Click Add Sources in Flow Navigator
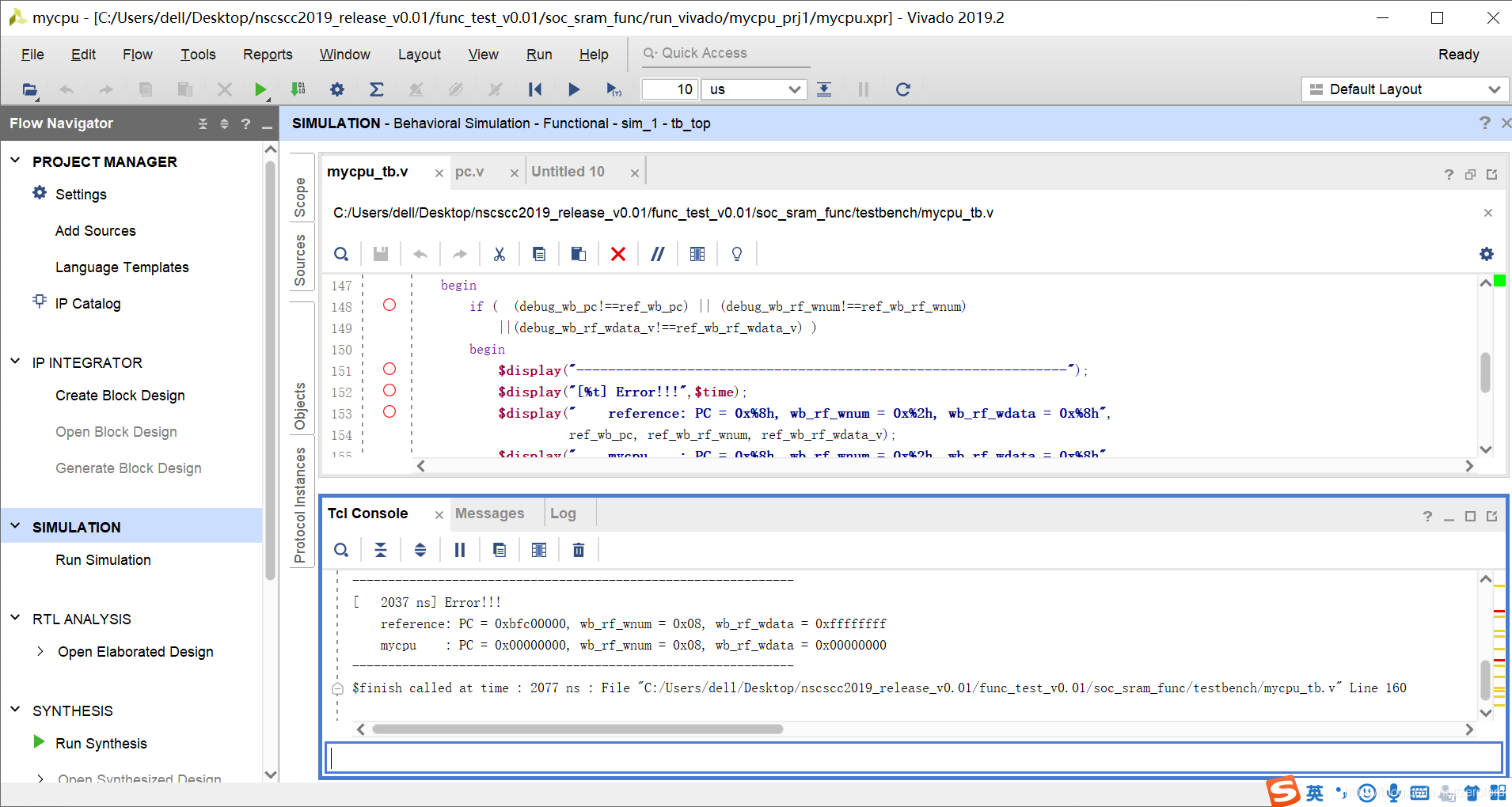 point(96,231)
